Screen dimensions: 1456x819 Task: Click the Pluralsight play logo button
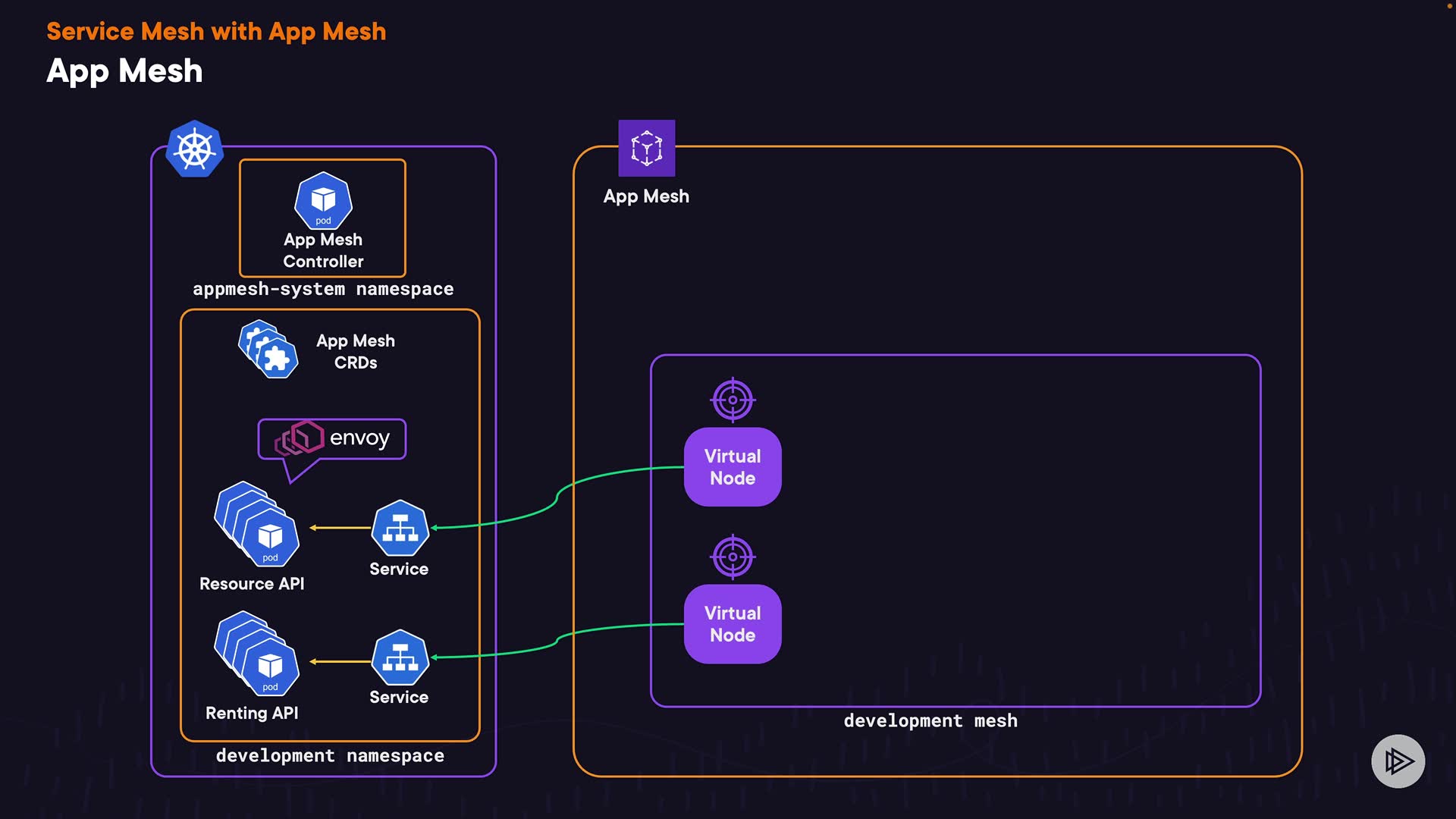[x=1398, y=761]
